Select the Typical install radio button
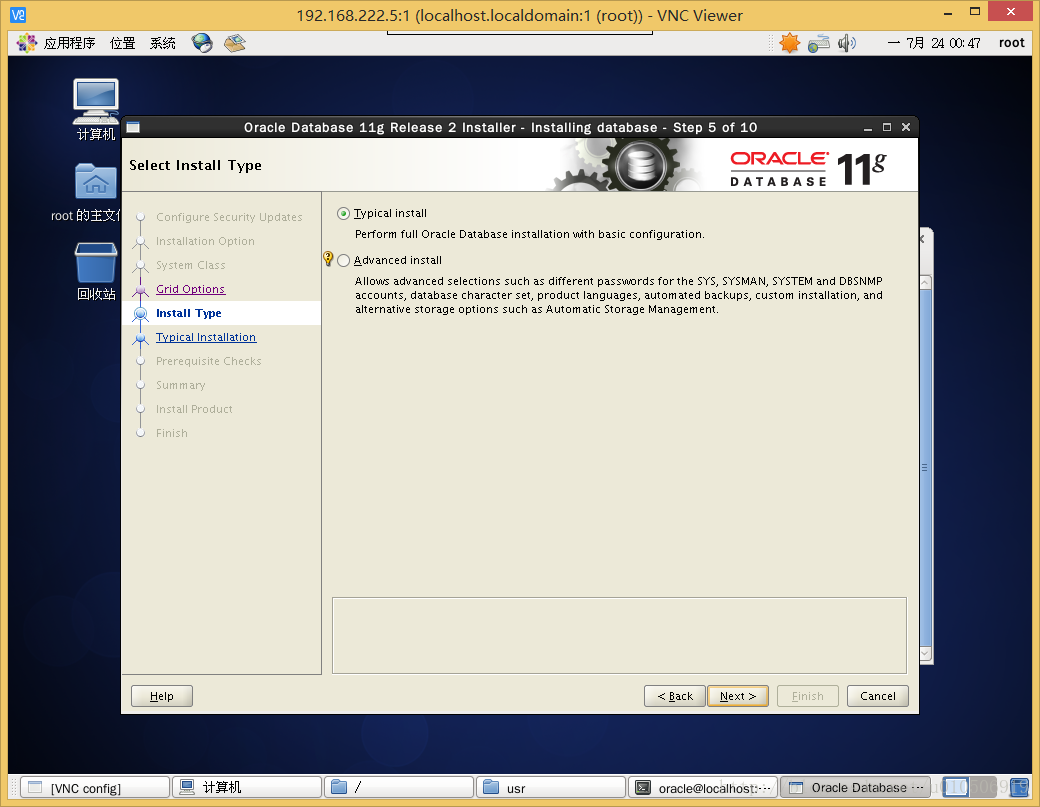This screenshot has width=1040, height=807. click(343, 214)
